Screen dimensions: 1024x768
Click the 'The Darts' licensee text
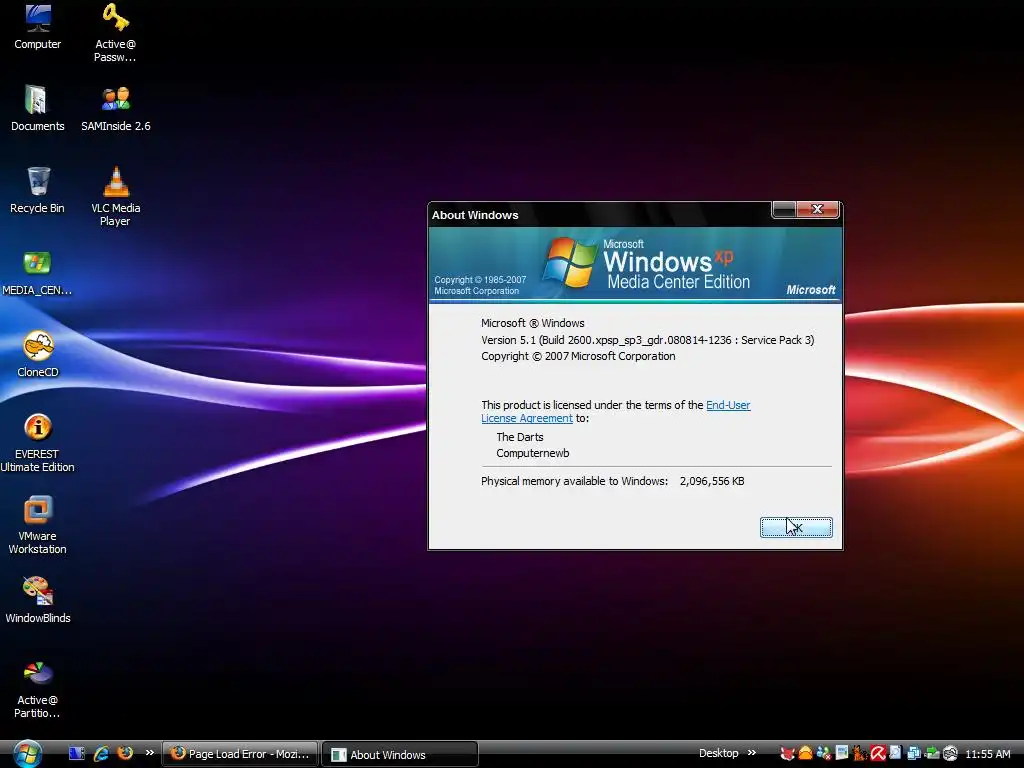point(520,437)
